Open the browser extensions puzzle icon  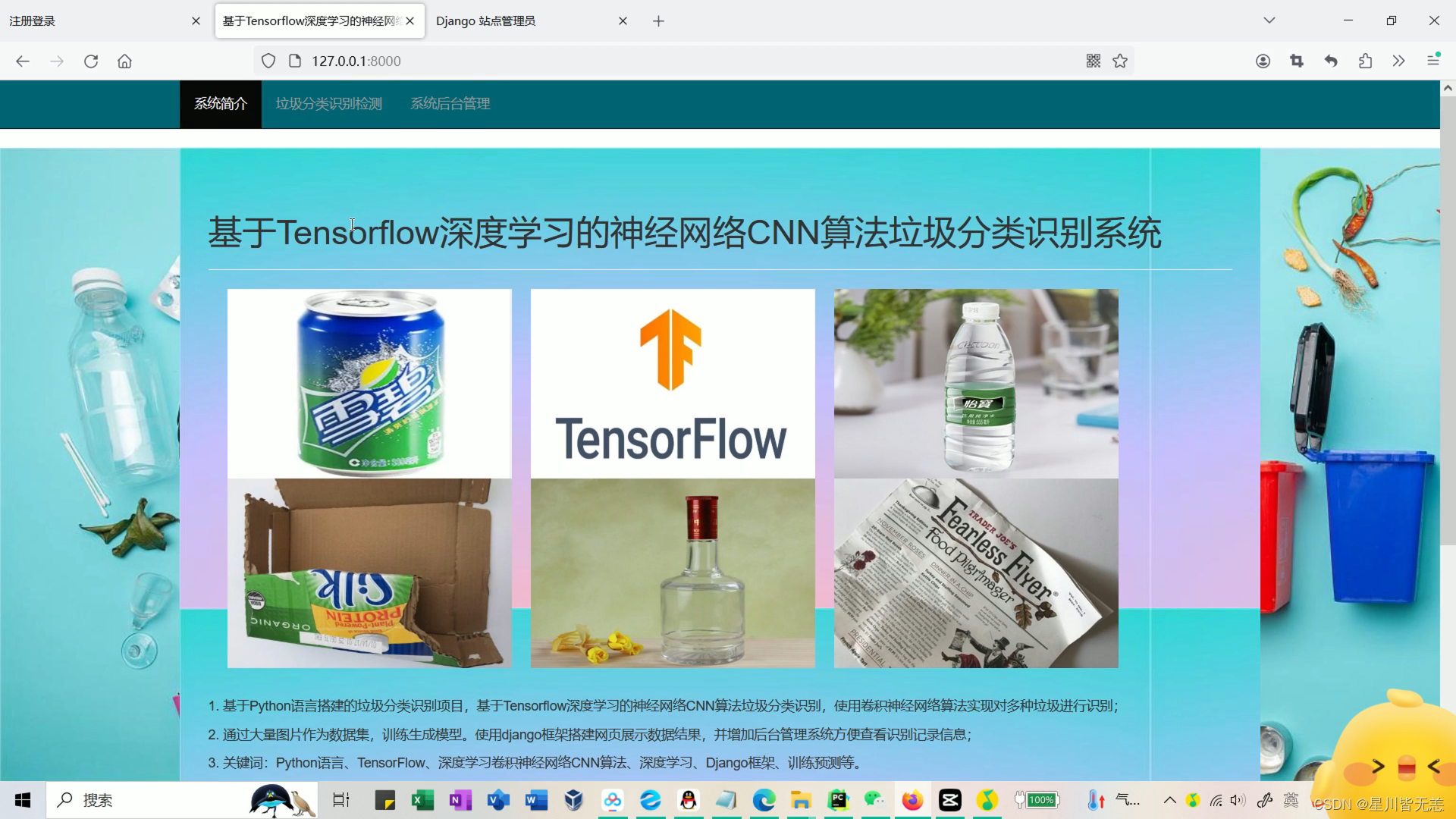1366,61
